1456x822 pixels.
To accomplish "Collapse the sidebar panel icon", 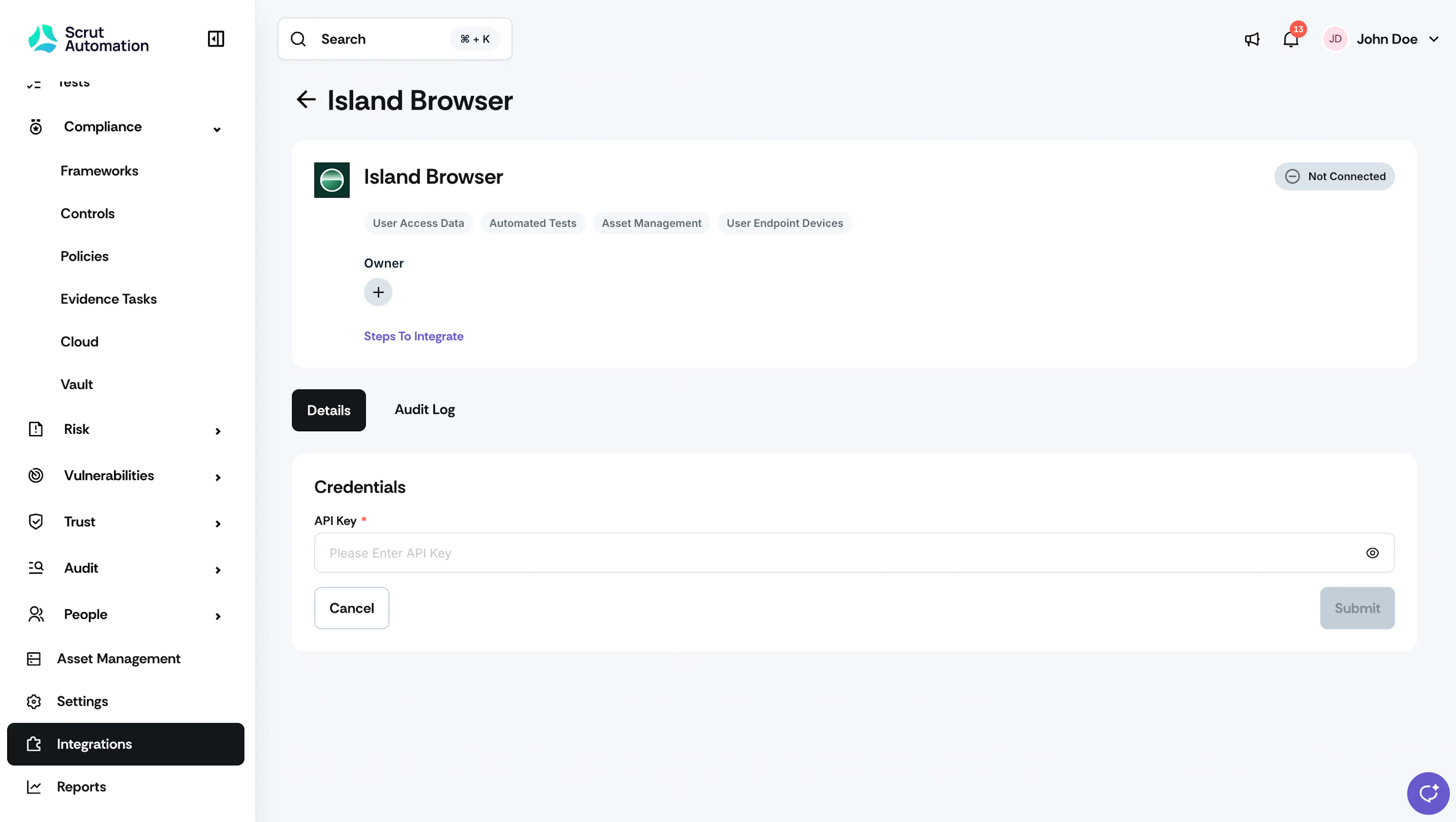I will pyautogui.click(x=216, y=39).
